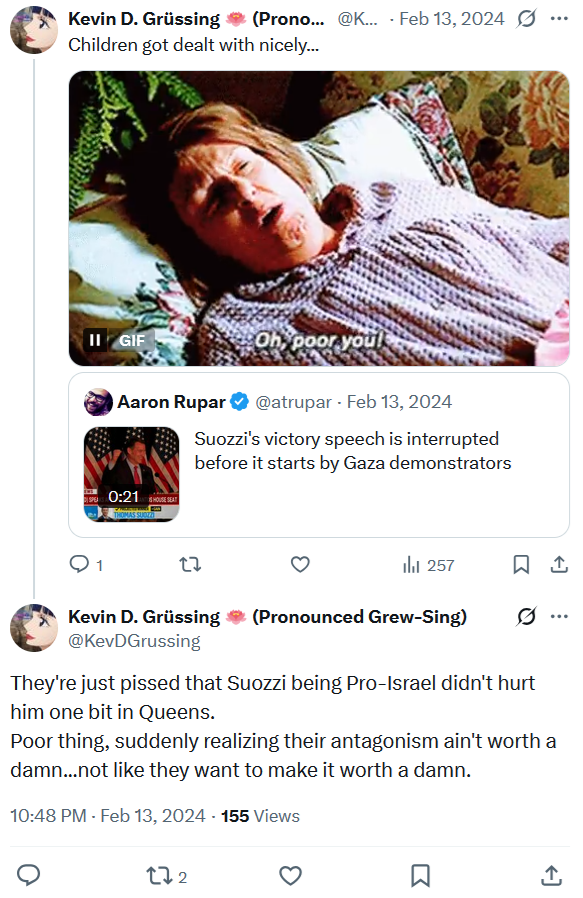Share the main tweet

click(551, 876)
